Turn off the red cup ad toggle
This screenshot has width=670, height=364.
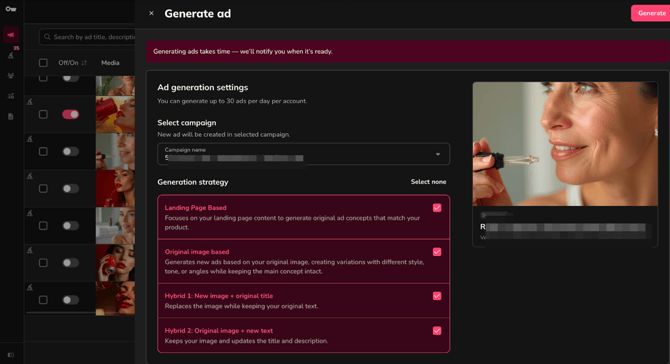pyautogui.click(x=71, y=114)
